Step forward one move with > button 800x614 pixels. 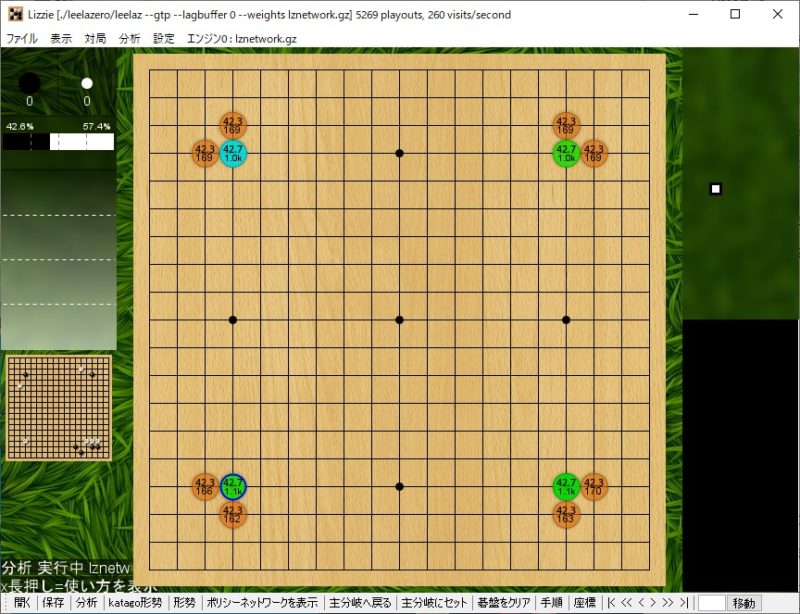tap(653, 603)
